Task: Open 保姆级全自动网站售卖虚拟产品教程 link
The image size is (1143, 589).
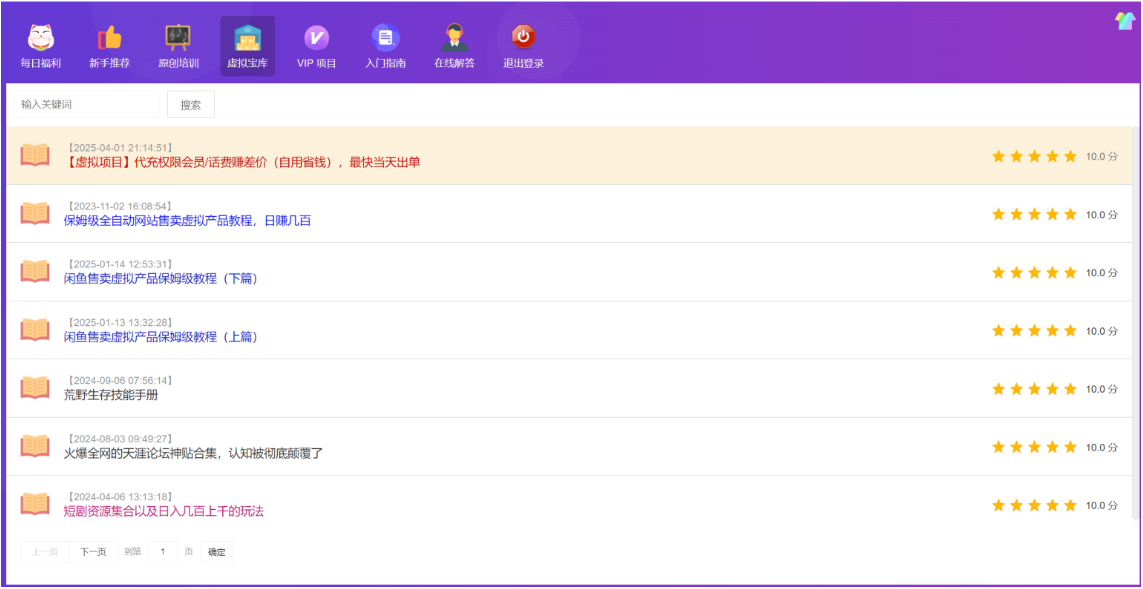Action: 187,220
